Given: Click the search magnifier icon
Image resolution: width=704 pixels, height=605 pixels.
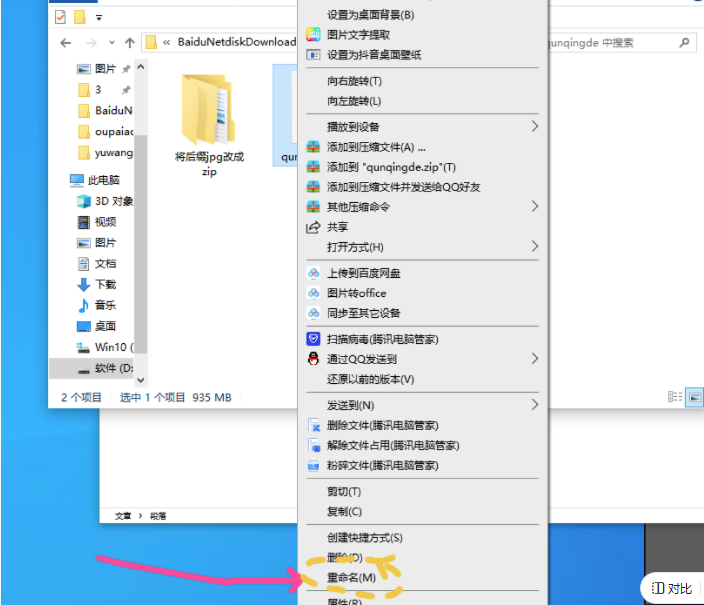Looking at the screenshot, I should (x=685, y=43).
